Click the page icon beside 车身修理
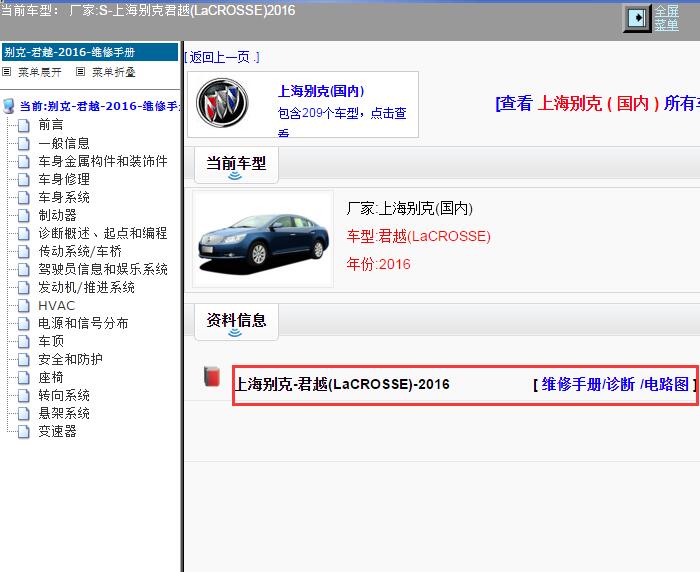 (x=24, y=180)
